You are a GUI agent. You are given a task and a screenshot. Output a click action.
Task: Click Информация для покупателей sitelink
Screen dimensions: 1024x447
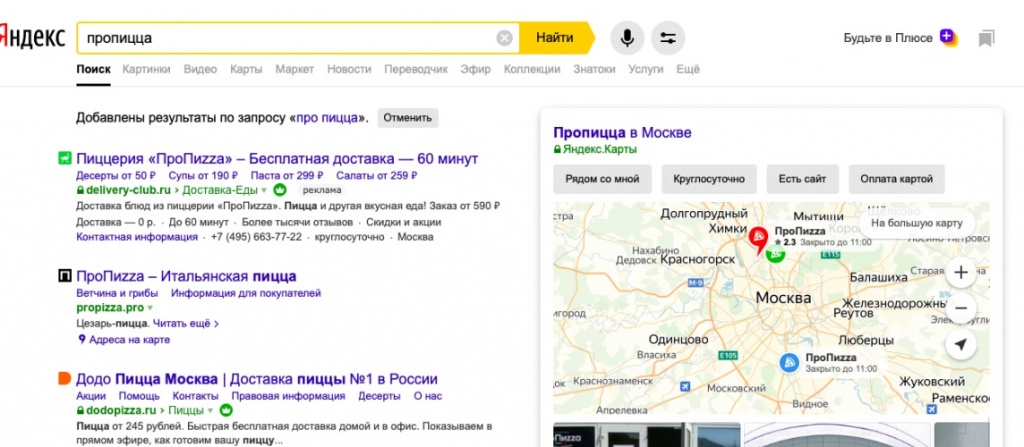[246, 293]
